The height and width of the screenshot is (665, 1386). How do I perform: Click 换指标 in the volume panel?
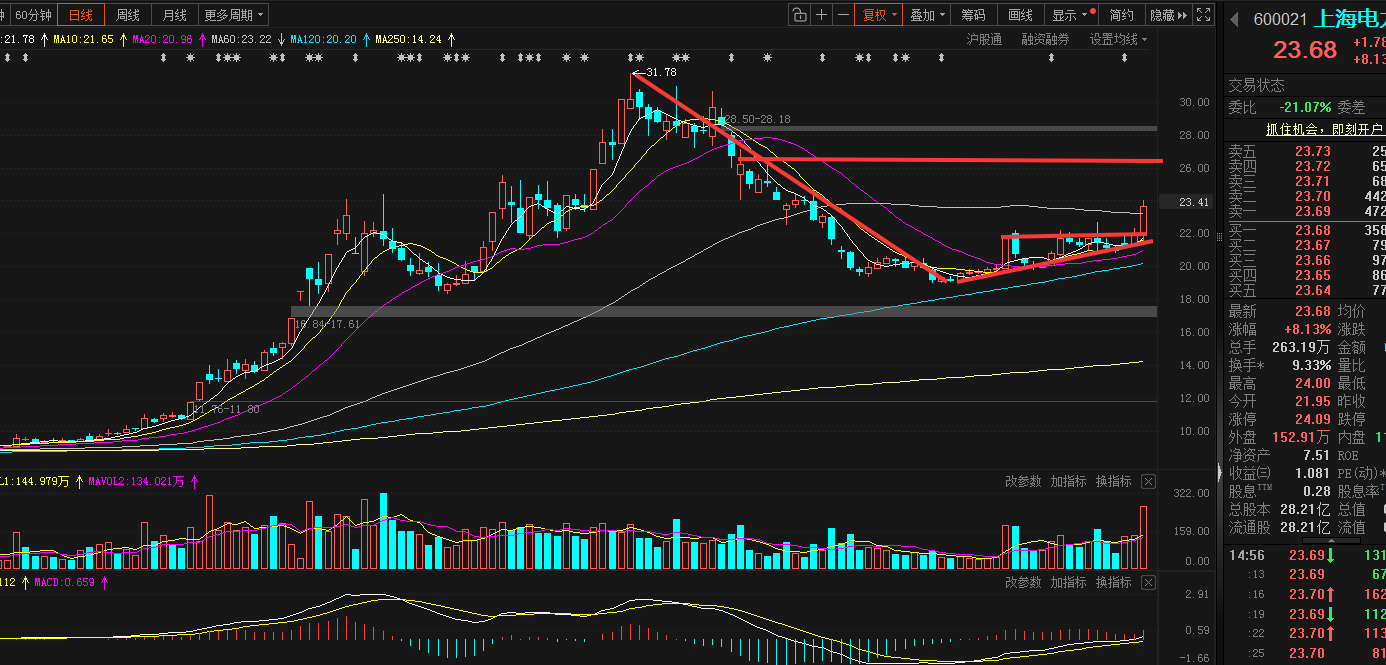pos(1113,482)
